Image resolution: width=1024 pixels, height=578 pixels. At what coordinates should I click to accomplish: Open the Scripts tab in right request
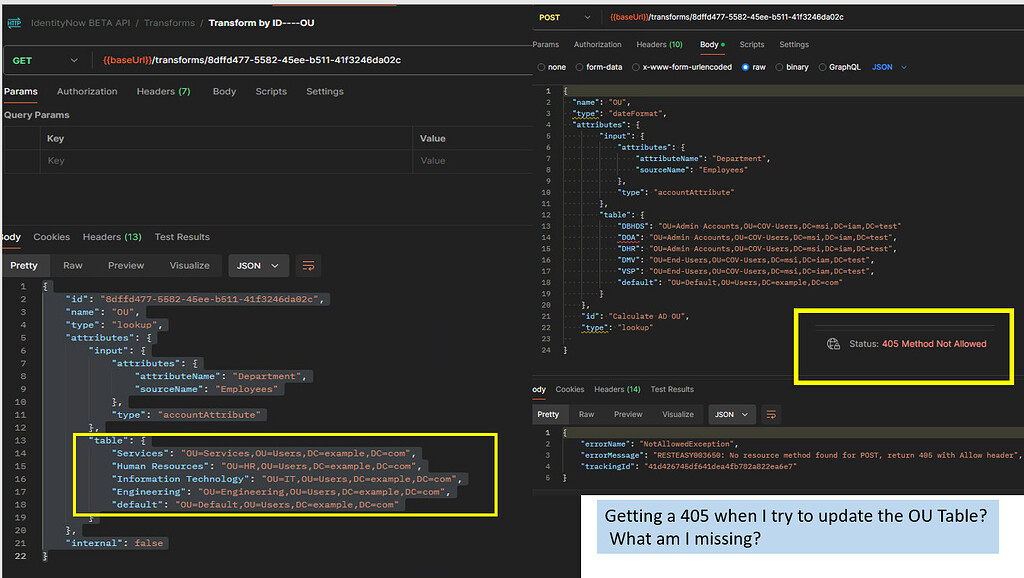[x=752, y=44]
